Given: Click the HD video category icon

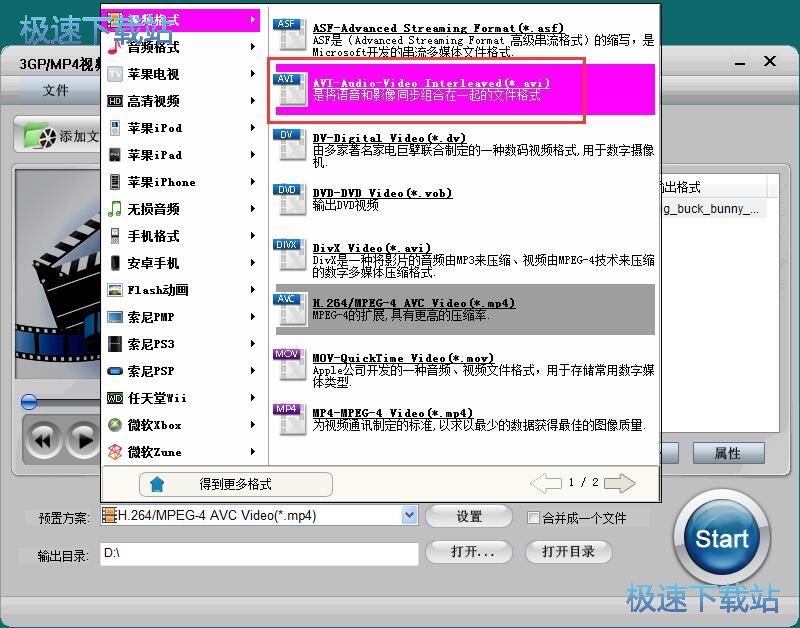Looking at the screenshot, I should coord(115,101).
